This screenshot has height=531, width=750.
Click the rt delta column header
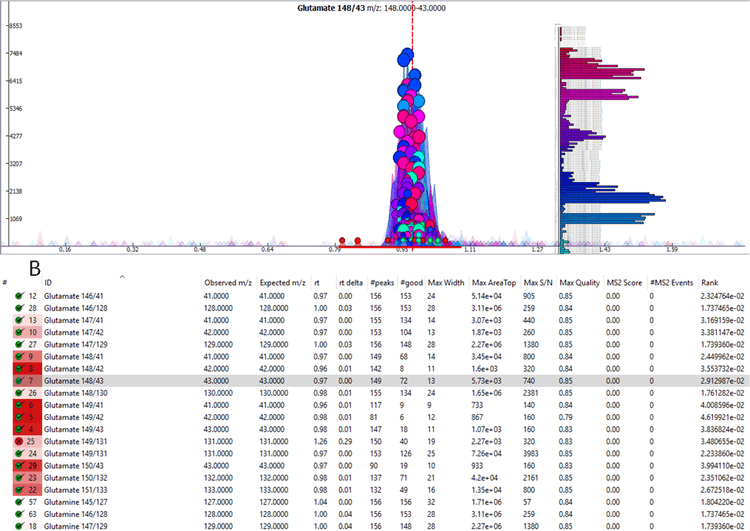[351, 284]
